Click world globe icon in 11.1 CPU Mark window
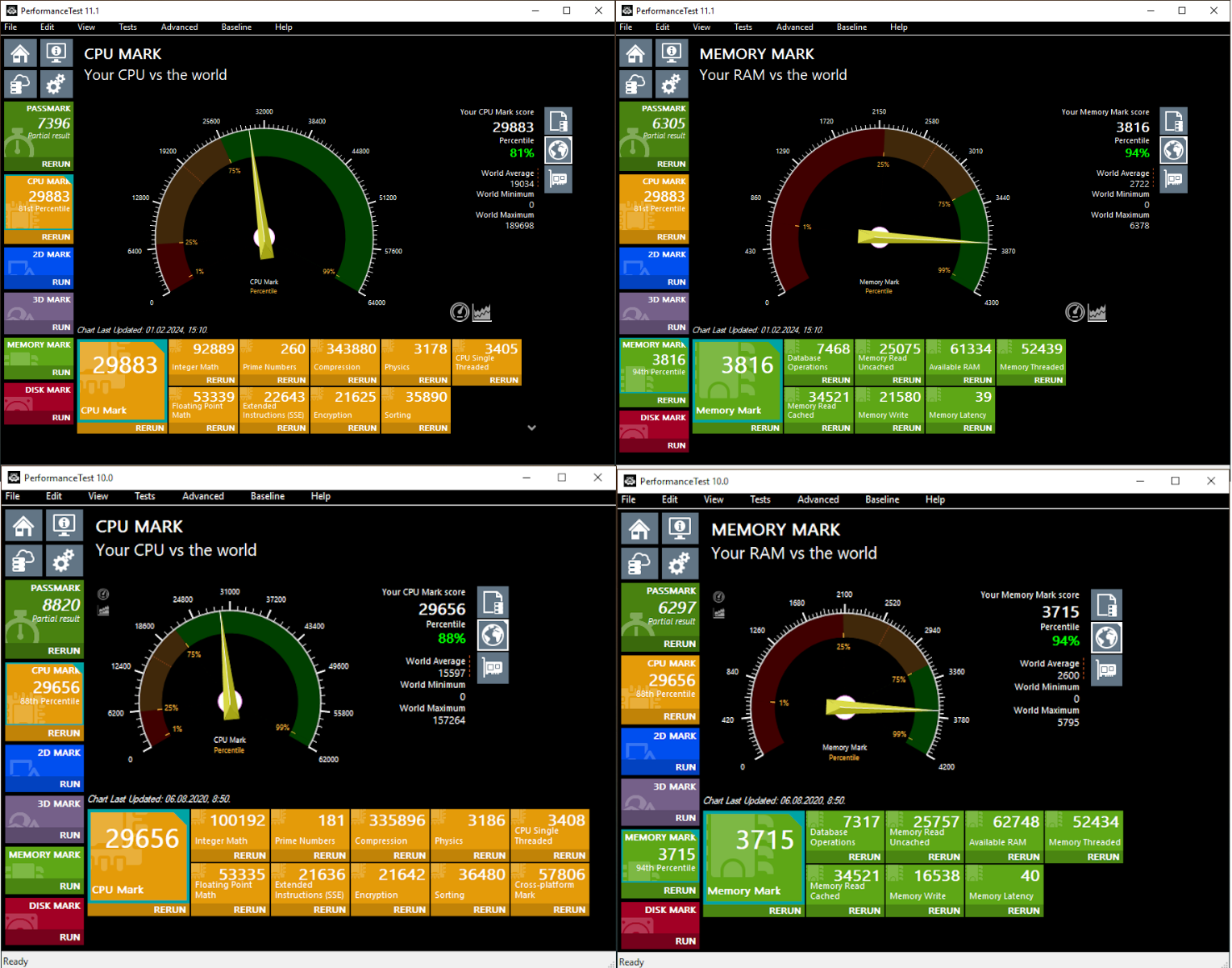The width and height of the screenshot is (1232, 968). click(559, 150)
